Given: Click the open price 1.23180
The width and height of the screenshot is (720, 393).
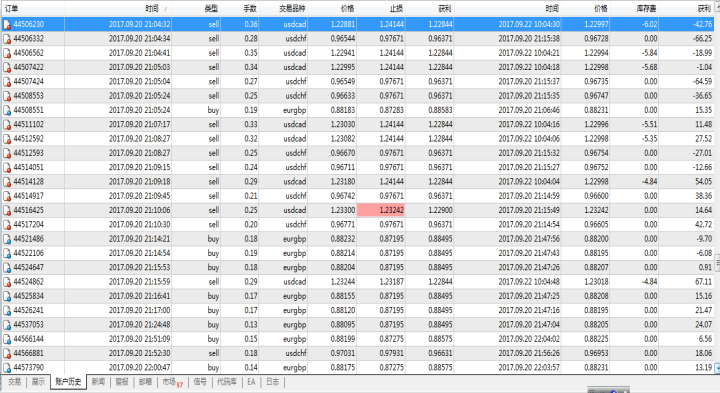Looking at the screenshot, I should pos(343,182).
